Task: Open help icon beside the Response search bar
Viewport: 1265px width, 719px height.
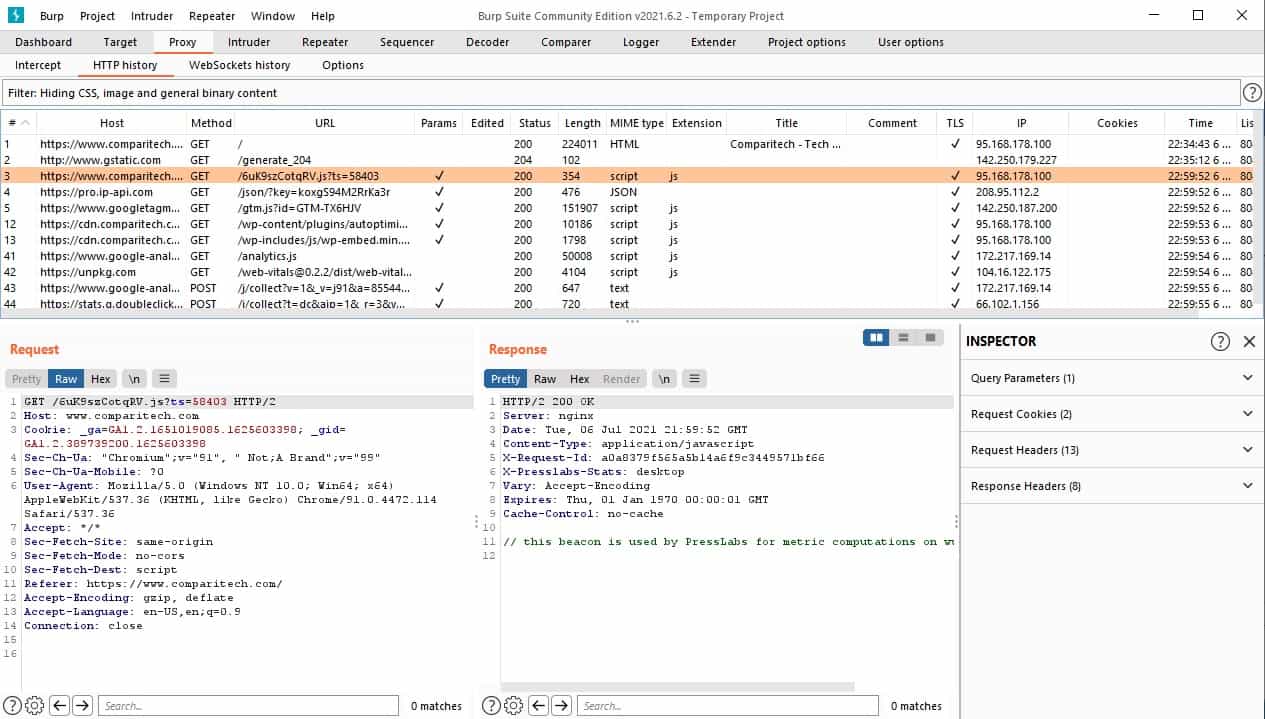Action: click(x=492, y=706)
